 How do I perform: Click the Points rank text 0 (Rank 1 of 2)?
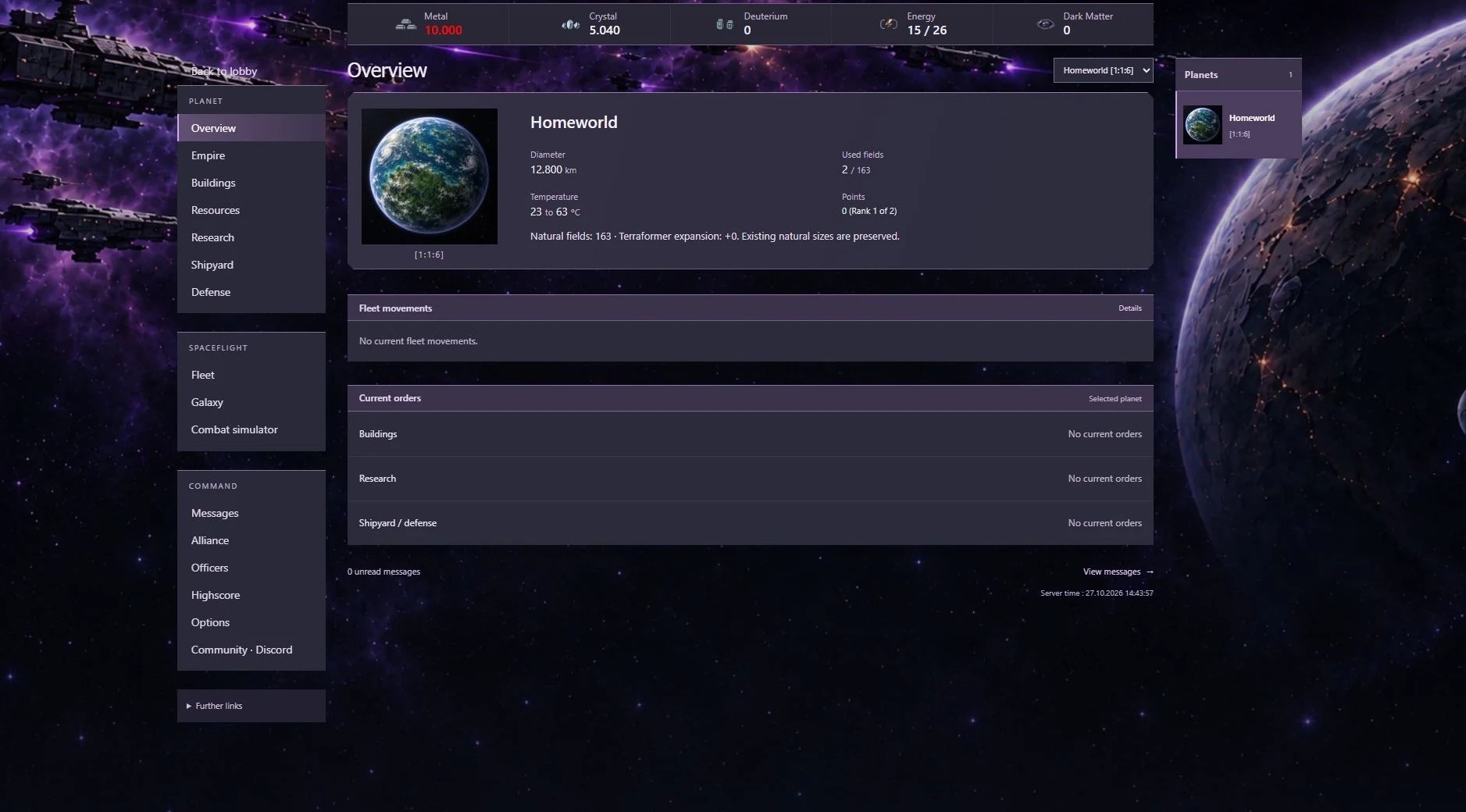click(x=869, y=211)
